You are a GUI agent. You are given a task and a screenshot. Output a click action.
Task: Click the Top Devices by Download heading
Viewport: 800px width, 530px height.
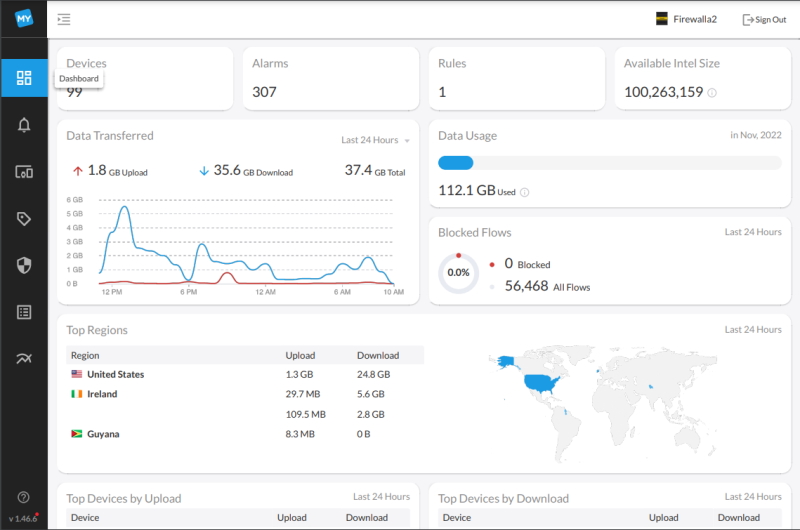[x=503, y=498]
